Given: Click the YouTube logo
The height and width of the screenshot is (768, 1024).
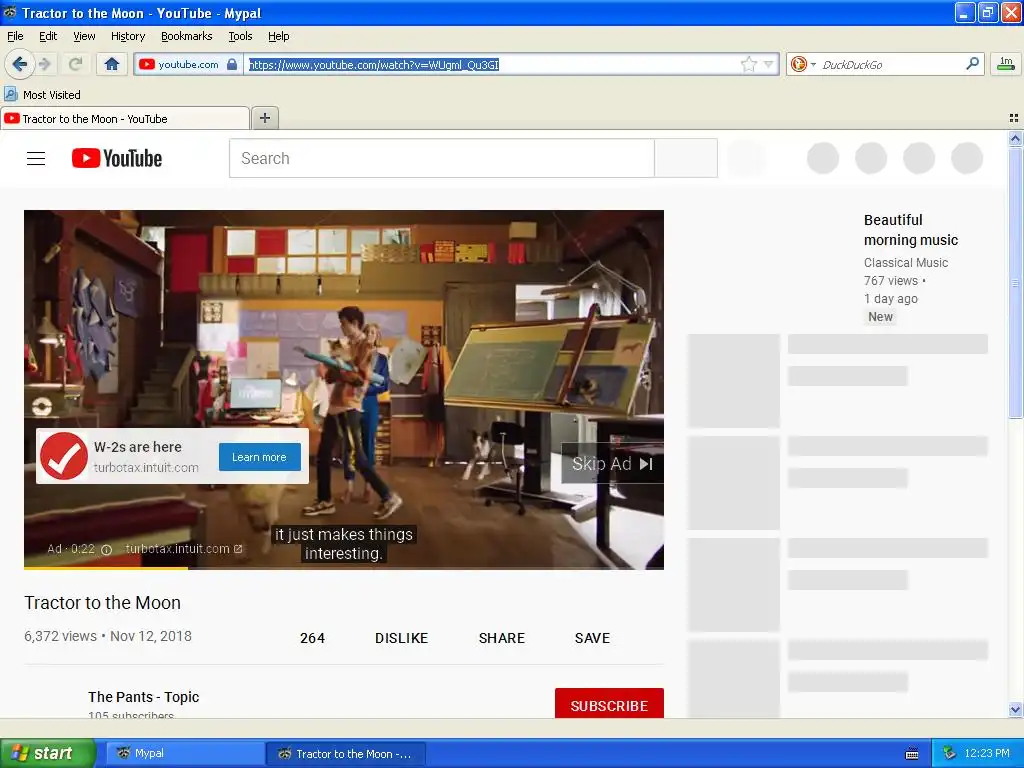Looking at the screenshot, I should click(x=117, y=158).
